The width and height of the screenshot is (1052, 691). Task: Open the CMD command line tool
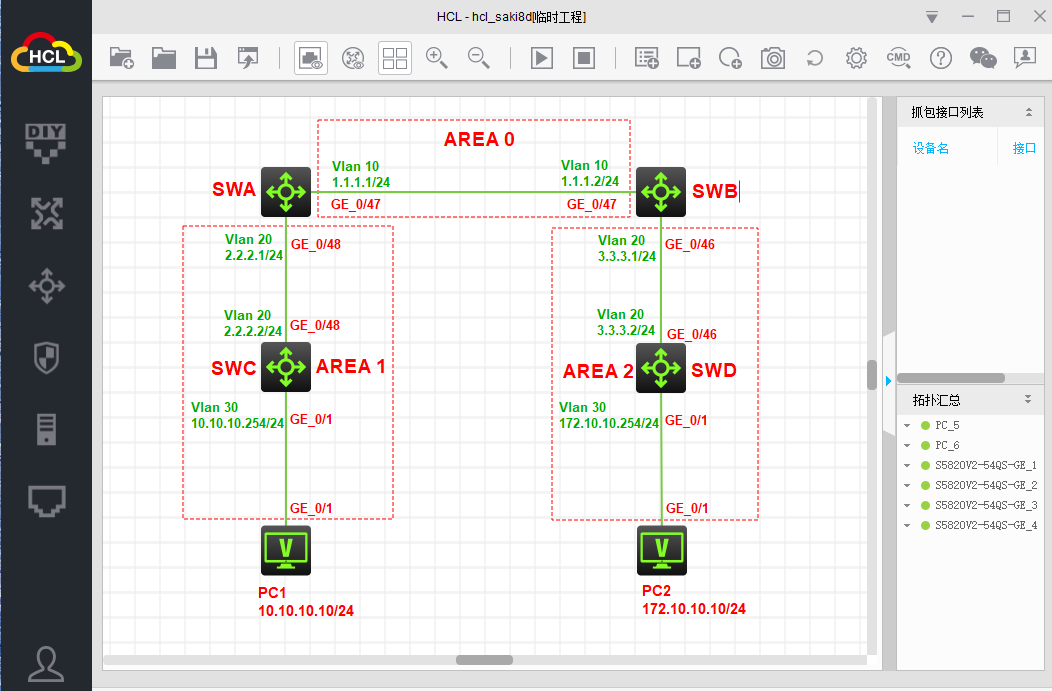point(898,58)
